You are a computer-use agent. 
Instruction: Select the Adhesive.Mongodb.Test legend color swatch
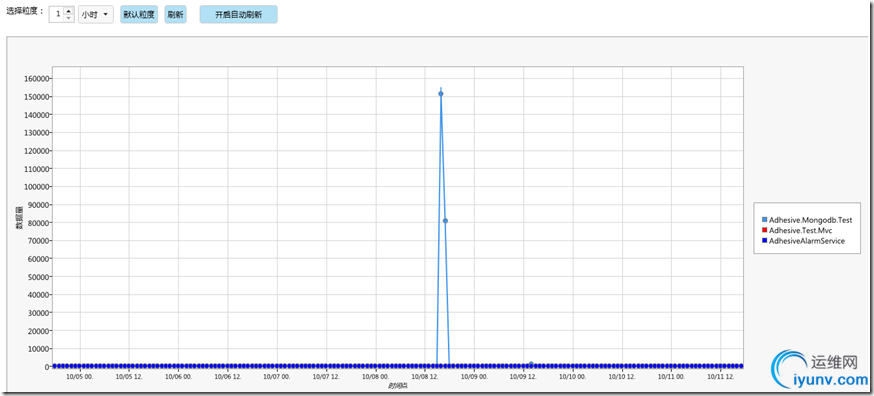pyautogui.click(x=764, y=220)
